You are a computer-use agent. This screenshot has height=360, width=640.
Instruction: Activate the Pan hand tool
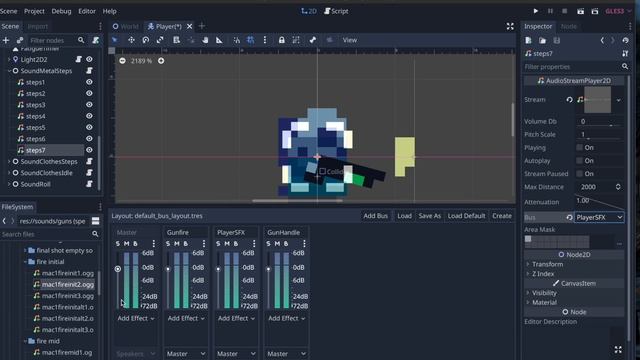[205, 40]
